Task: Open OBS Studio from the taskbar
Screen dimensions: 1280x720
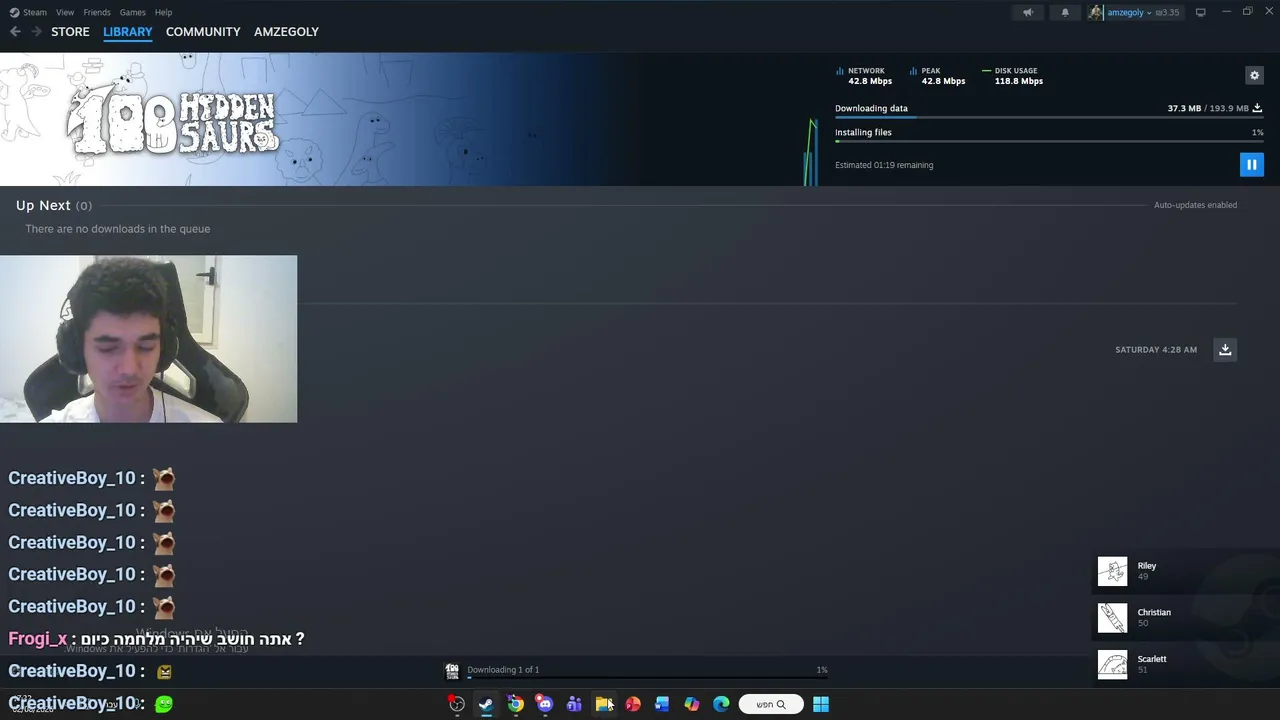Action: (457, 704)
